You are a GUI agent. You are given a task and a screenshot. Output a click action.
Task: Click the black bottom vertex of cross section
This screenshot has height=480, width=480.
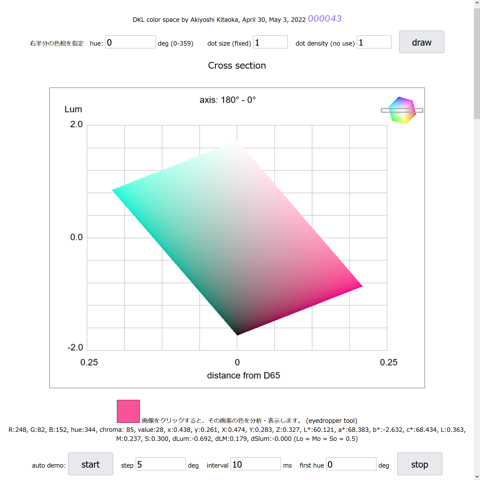click(237, 333)
